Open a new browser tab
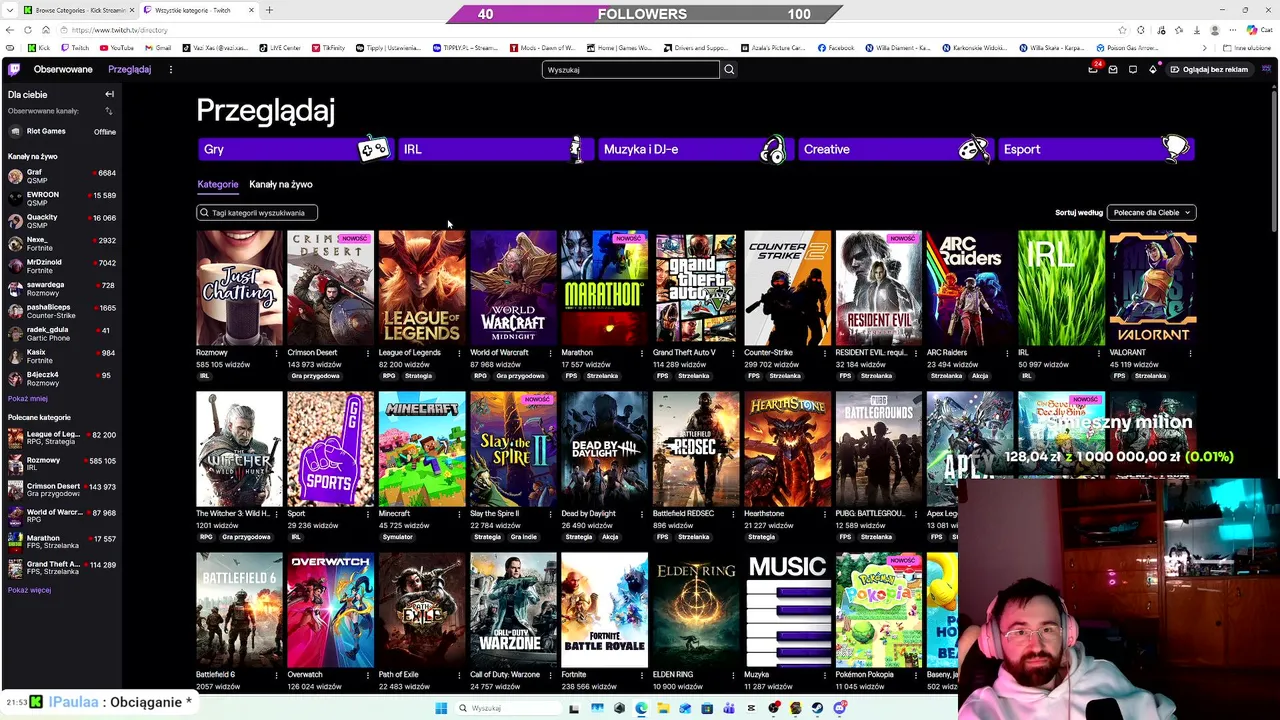The width and height of the screenshot is (1280, 720). click(269, 10)
